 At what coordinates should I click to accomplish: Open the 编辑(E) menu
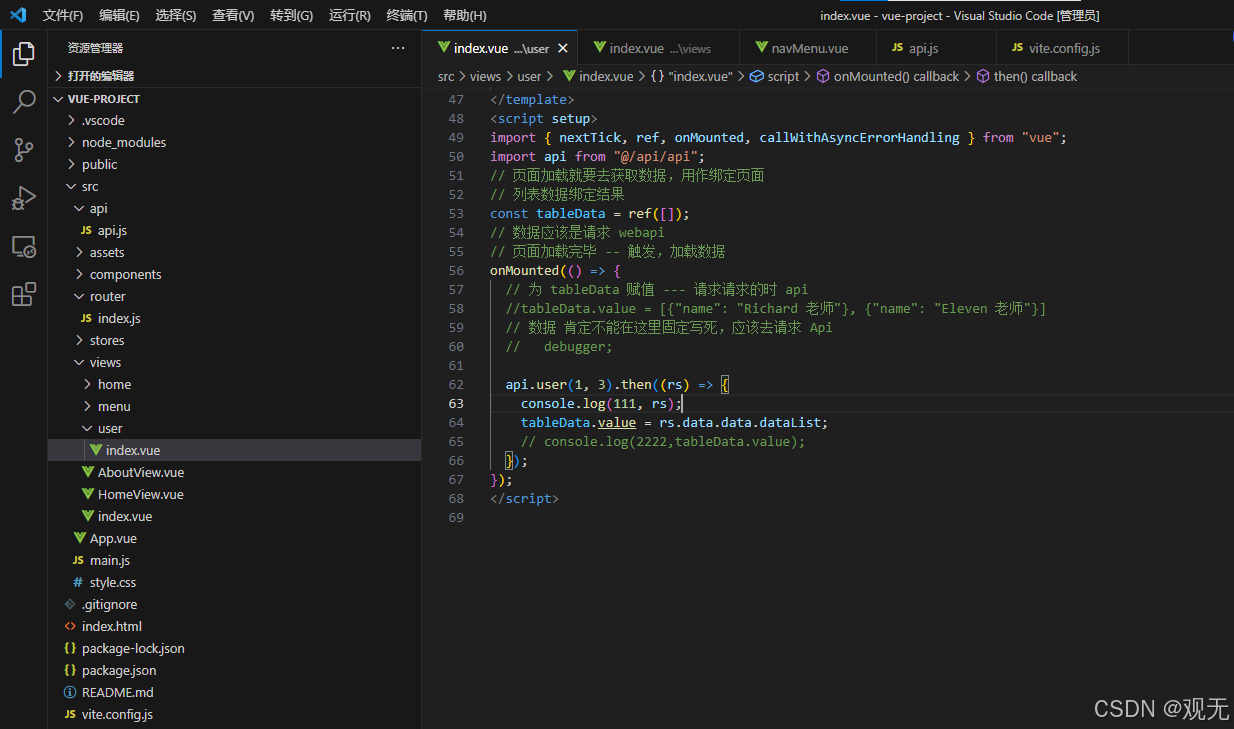point(119,15)
